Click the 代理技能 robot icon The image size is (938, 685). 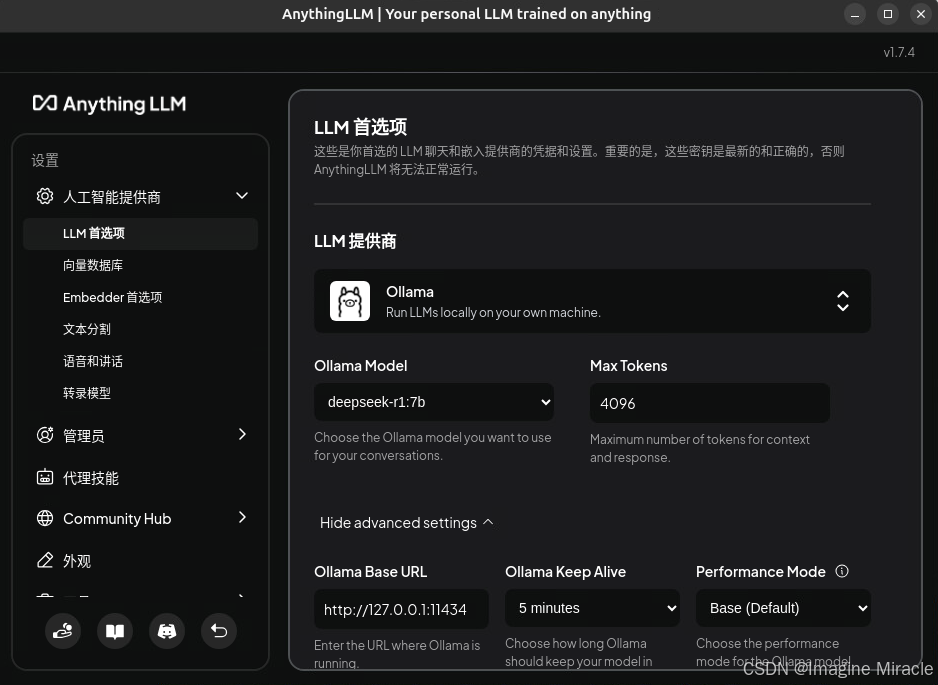point(45,477)
